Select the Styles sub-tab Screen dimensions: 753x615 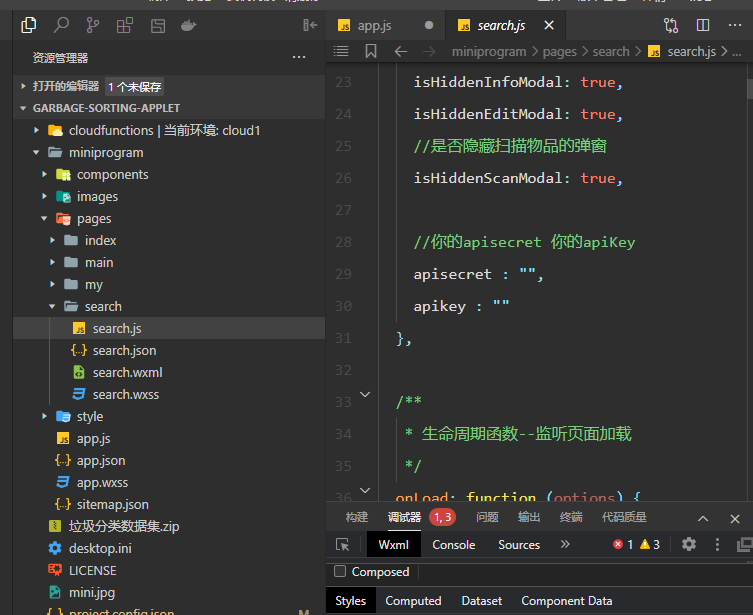click(x=351, y=601)
